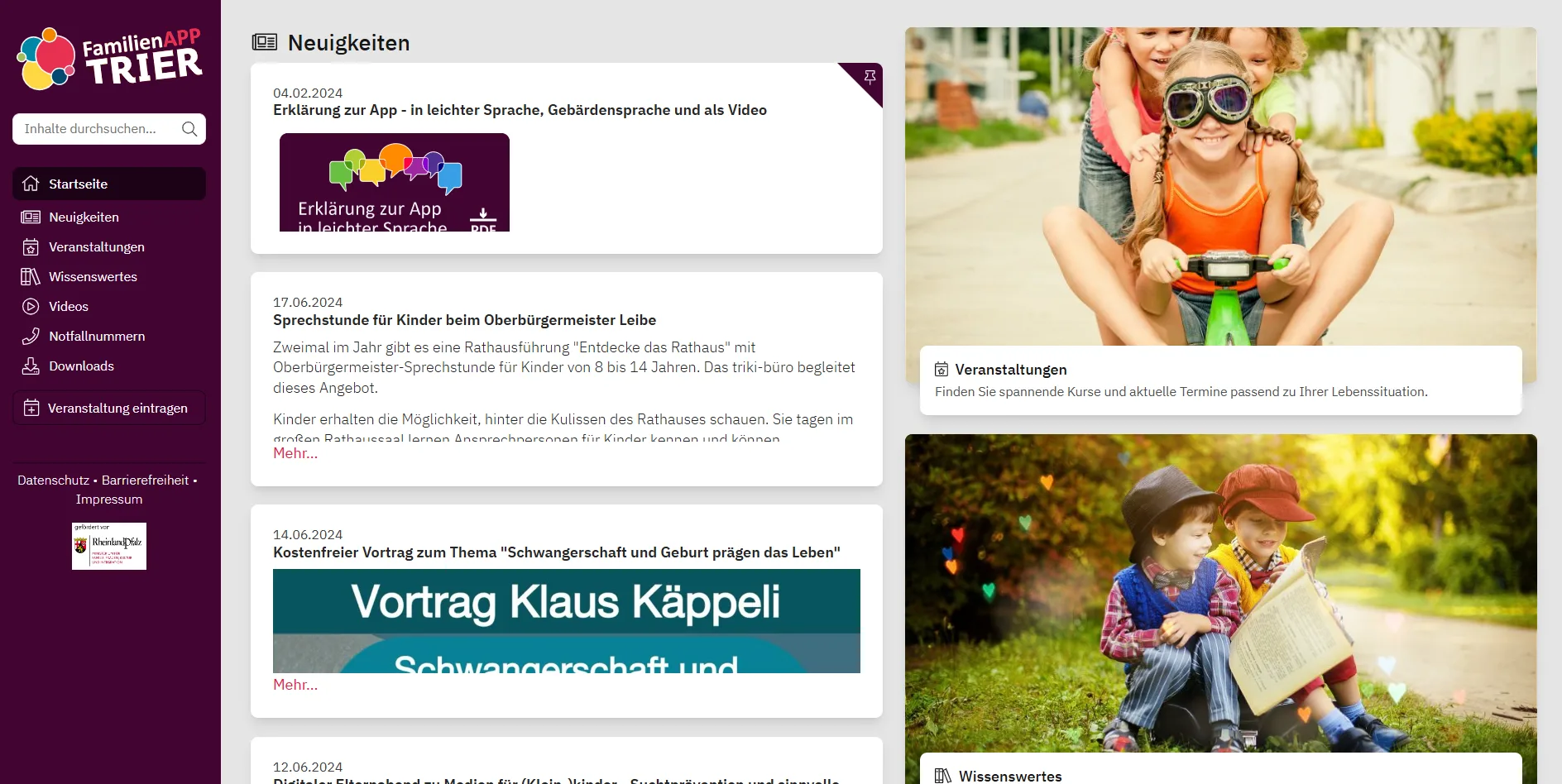Click the Veranstaltungen calendar icon in the sidebar

tap(31, 246)
